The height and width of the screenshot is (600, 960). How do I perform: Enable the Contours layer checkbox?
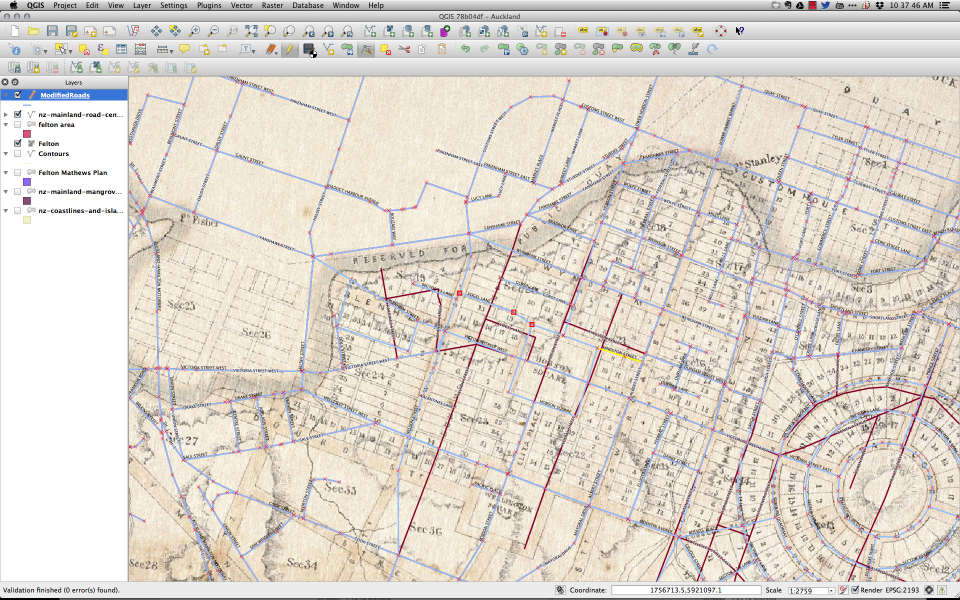[x=18, y=154]
